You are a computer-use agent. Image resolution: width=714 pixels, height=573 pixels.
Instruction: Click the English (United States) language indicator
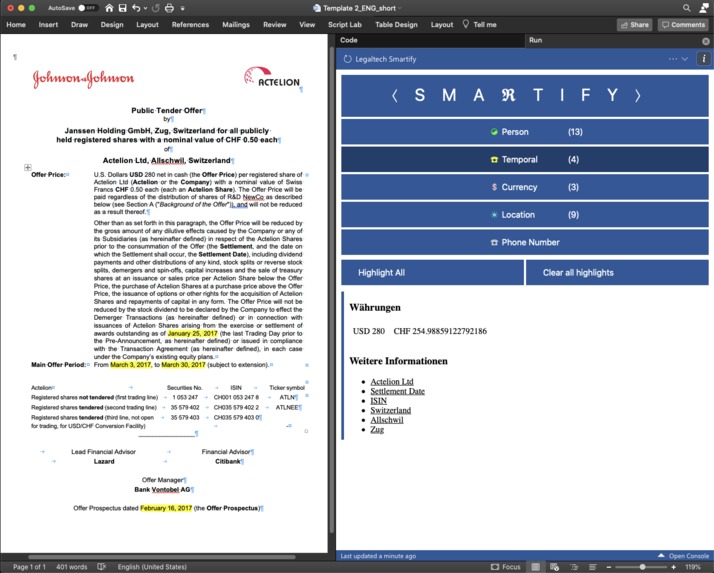[152, 567]
